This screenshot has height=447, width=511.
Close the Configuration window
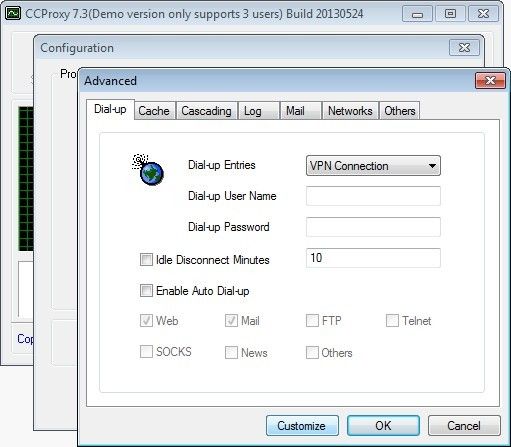464,48
